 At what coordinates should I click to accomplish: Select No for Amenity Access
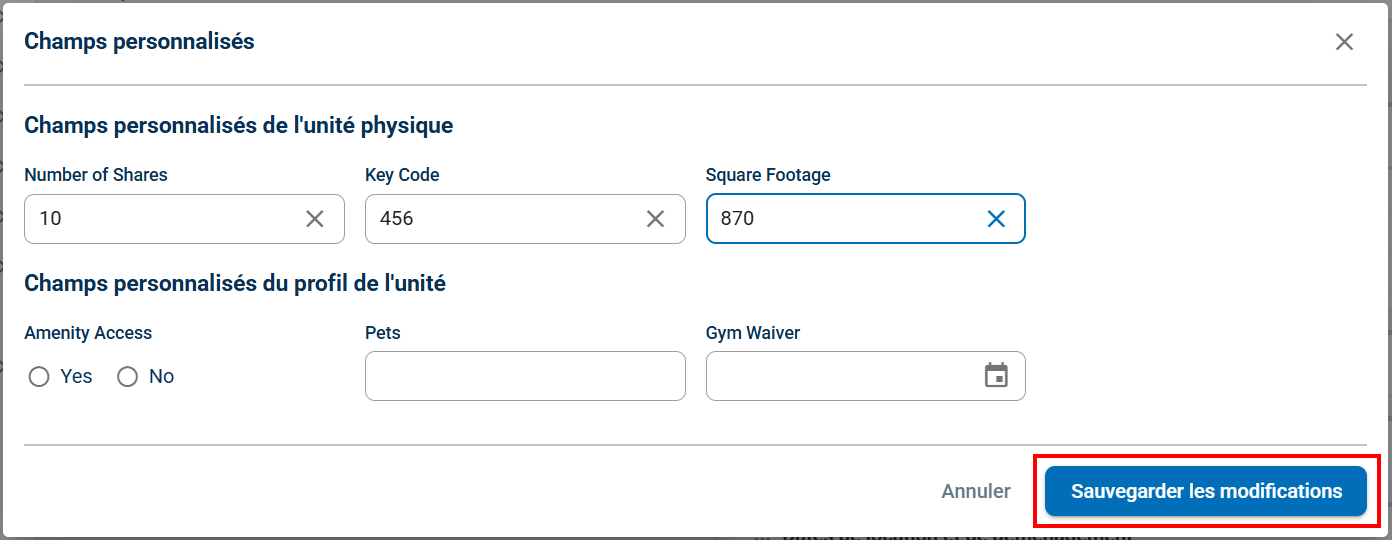click(x=128, y=377)
